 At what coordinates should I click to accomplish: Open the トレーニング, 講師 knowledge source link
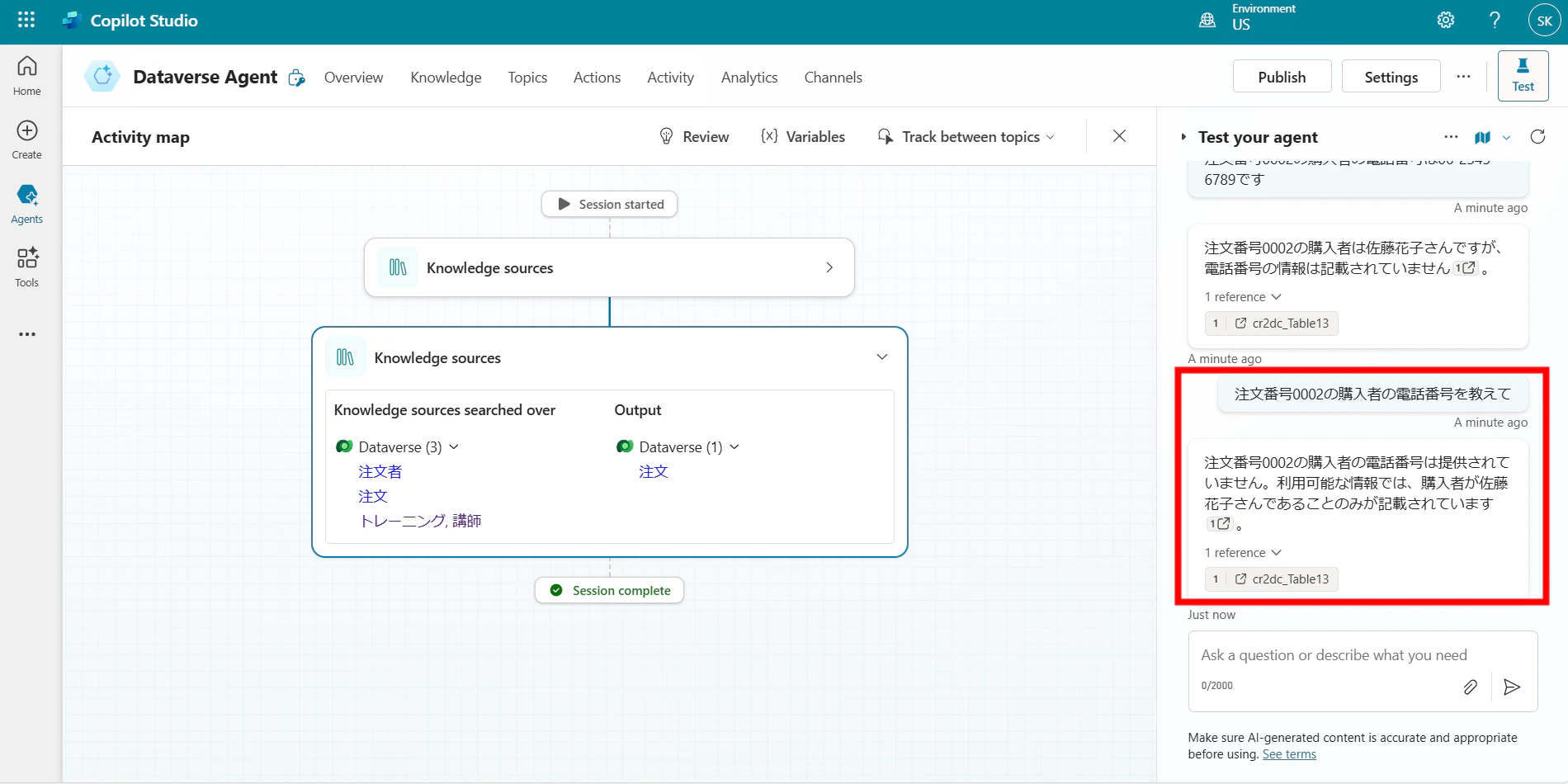coord(420,521)
